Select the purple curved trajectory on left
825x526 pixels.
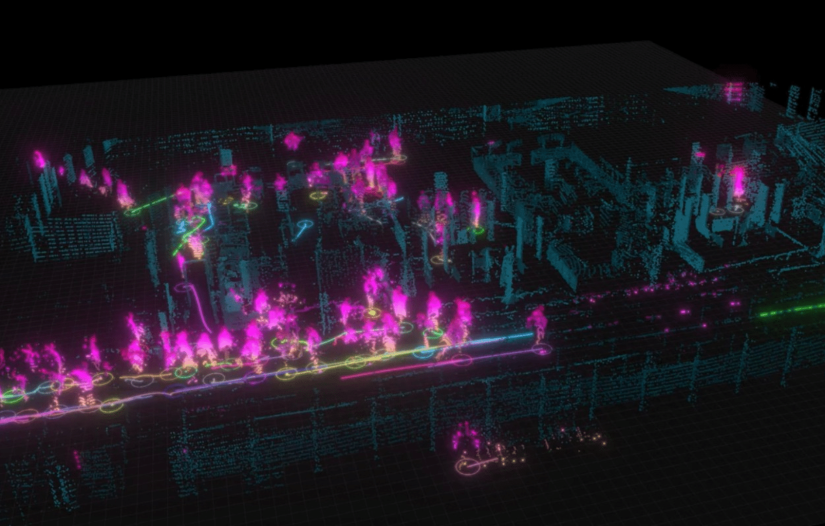click(196, 300)
